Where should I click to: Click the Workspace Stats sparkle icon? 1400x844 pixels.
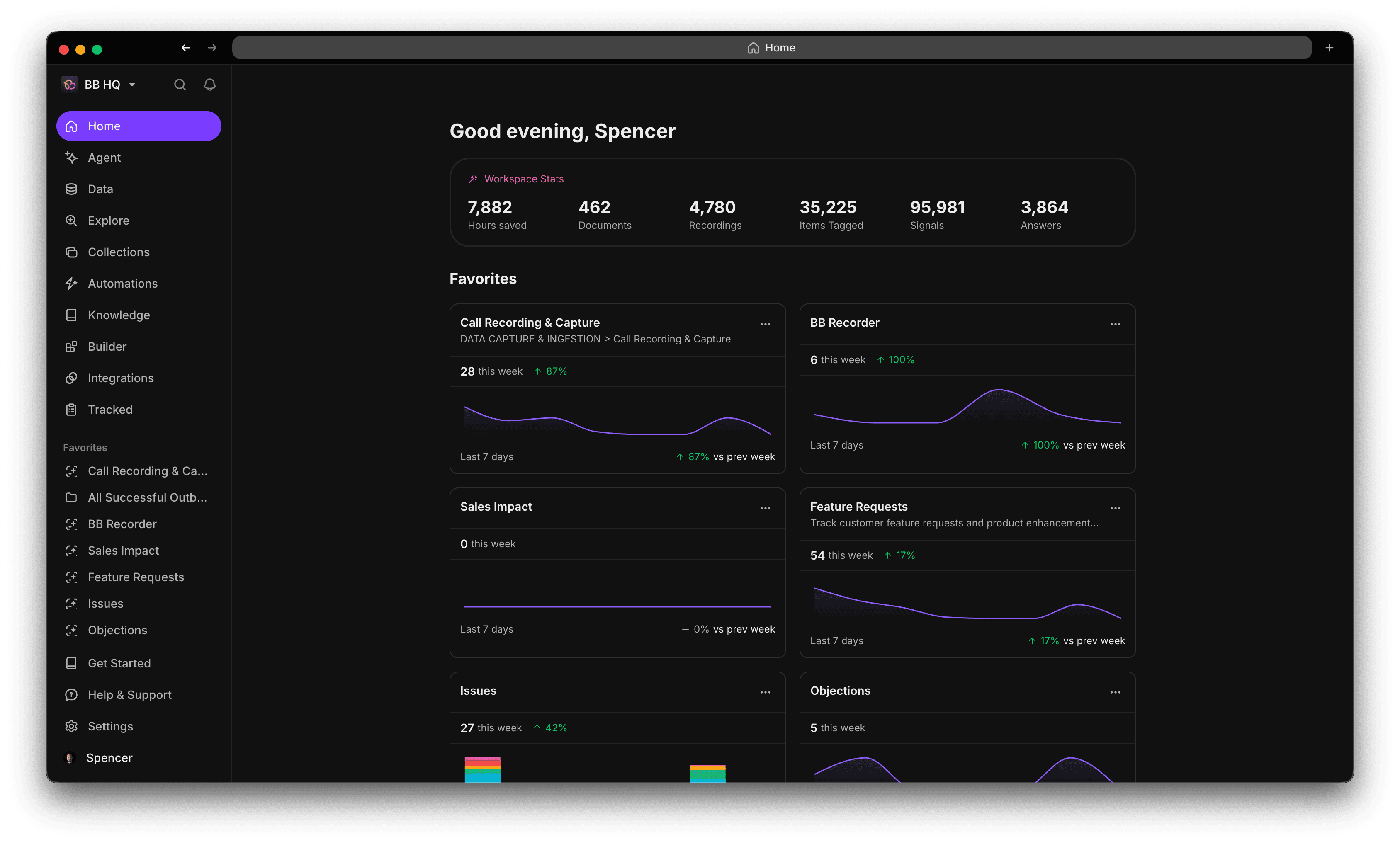473,179
